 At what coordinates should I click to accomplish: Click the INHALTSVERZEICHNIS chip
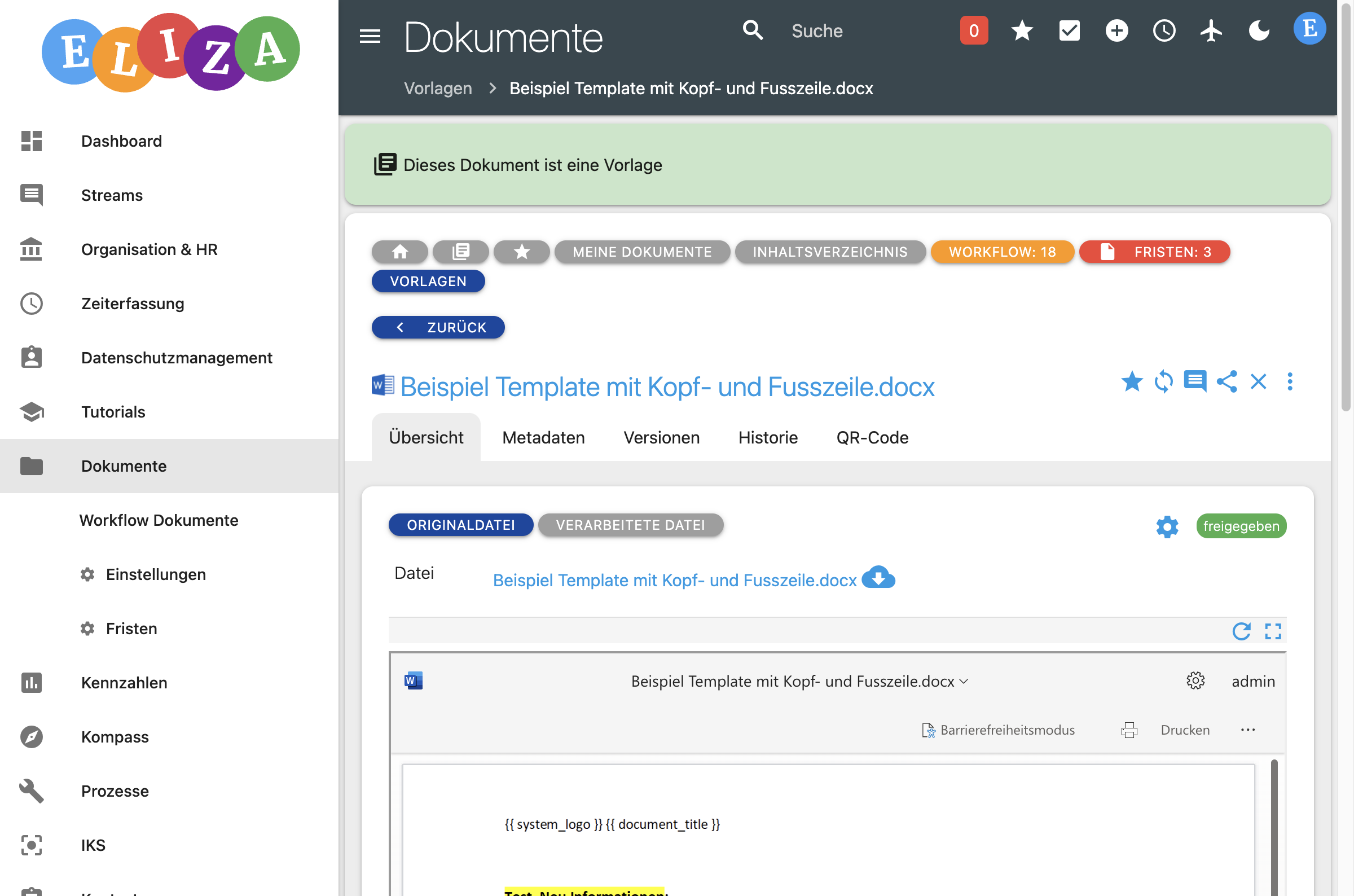830,252
